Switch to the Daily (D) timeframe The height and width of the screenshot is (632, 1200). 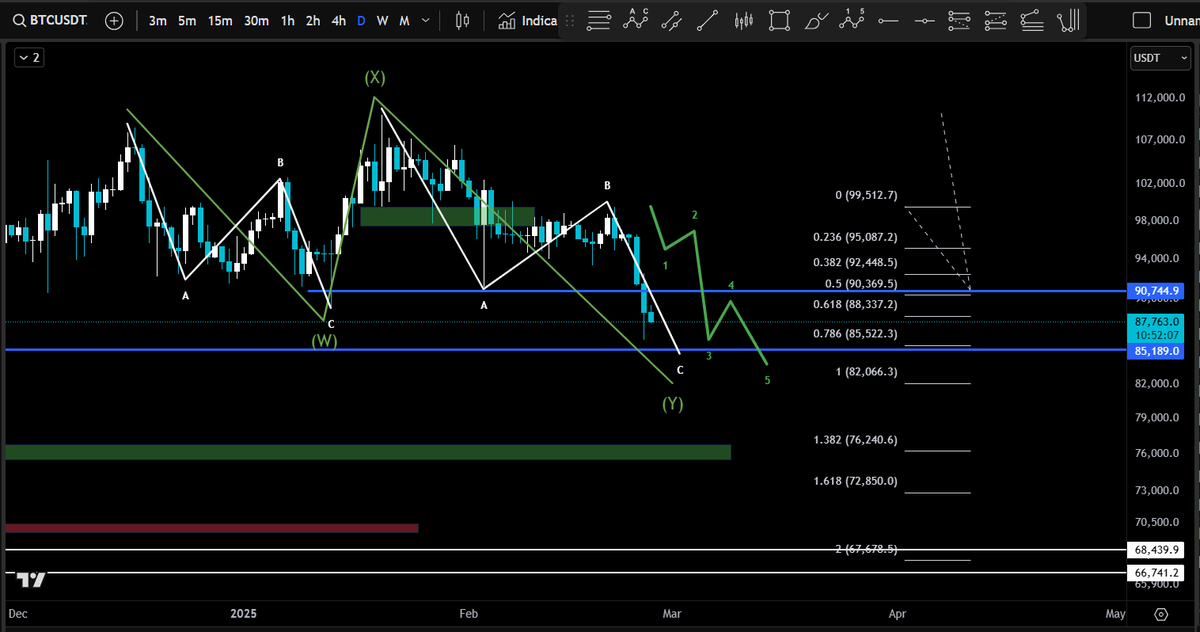point(361,20)
